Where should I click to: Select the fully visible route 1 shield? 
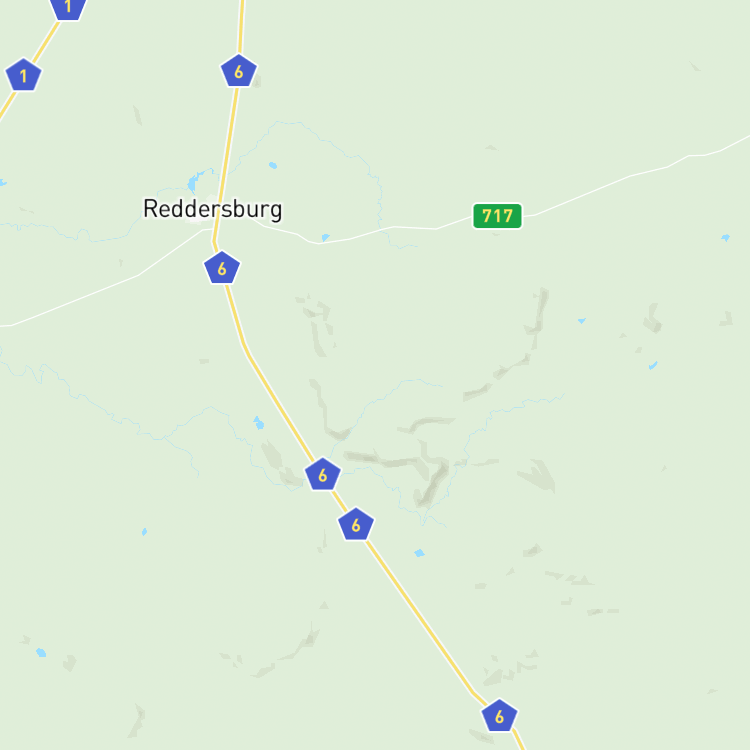tap(23, 75)
